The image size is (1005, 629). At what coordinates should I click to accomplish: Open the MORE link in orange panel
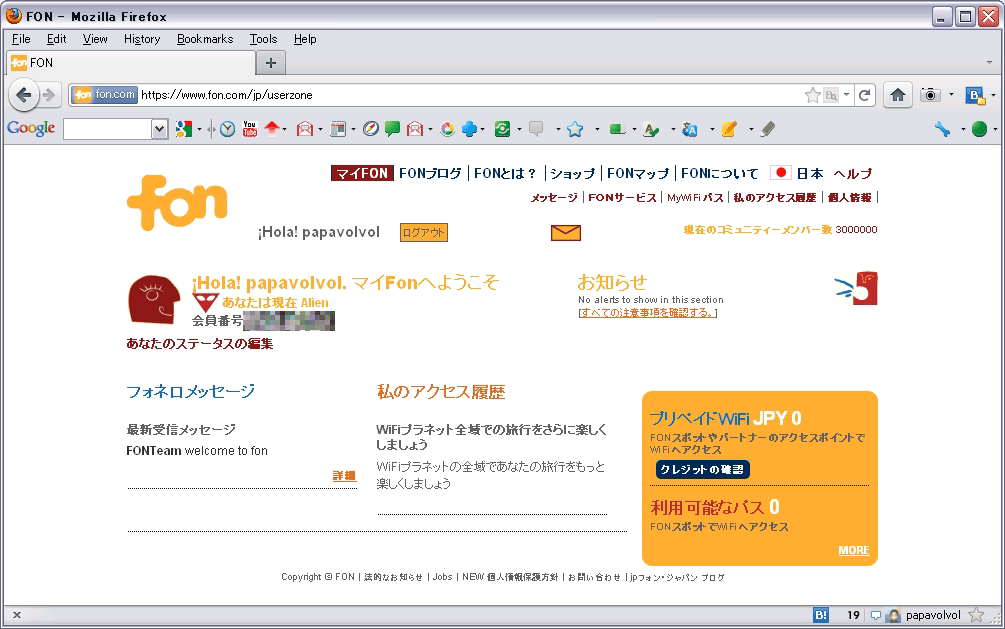[x=854, y=550]
